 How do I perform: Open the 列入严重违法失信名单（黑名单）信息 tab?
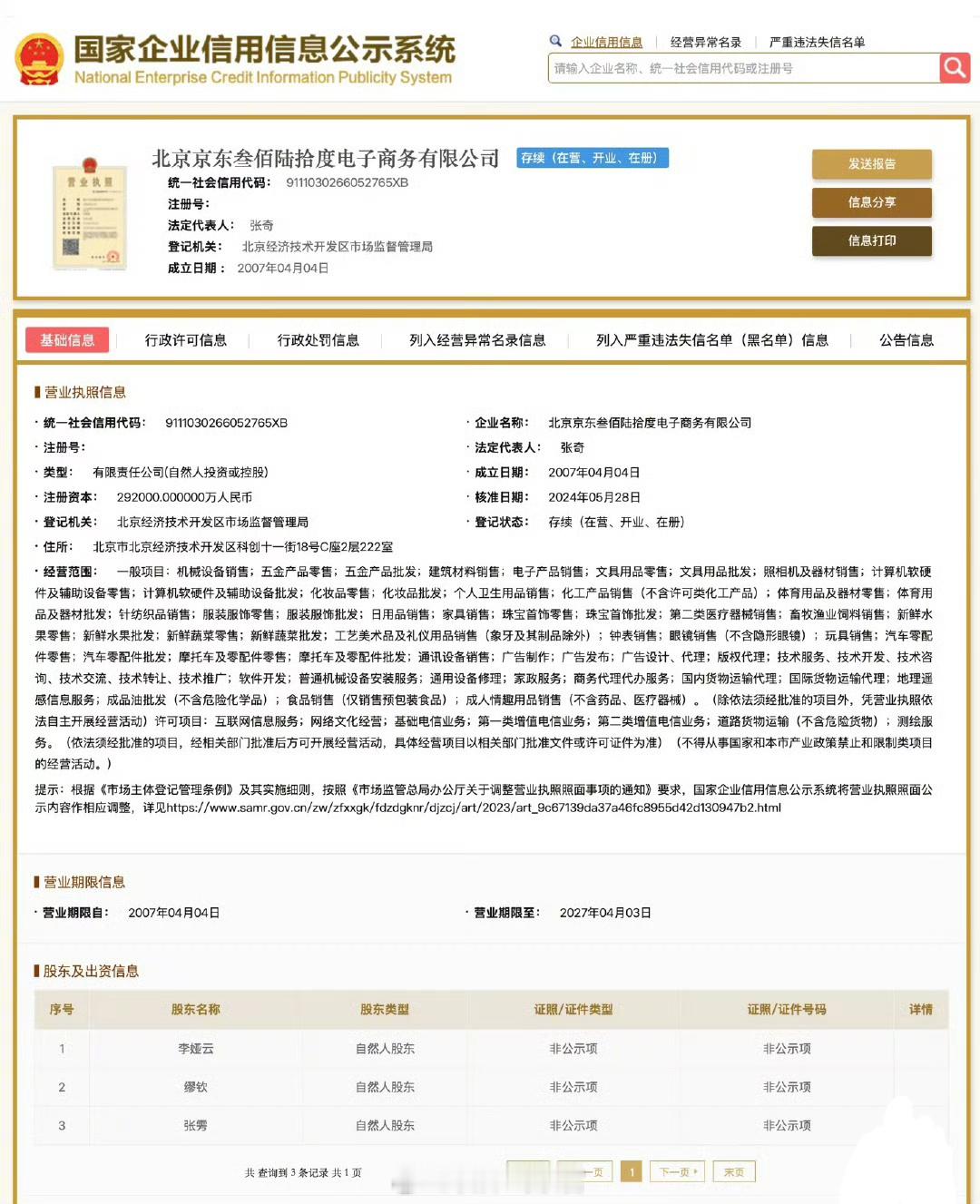(712, 340)
